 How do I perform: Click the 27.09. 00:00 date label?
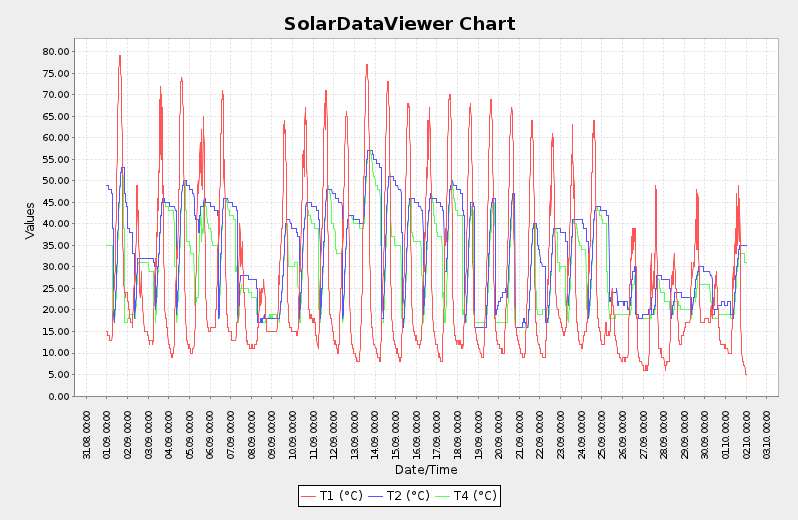coord(643,435)
